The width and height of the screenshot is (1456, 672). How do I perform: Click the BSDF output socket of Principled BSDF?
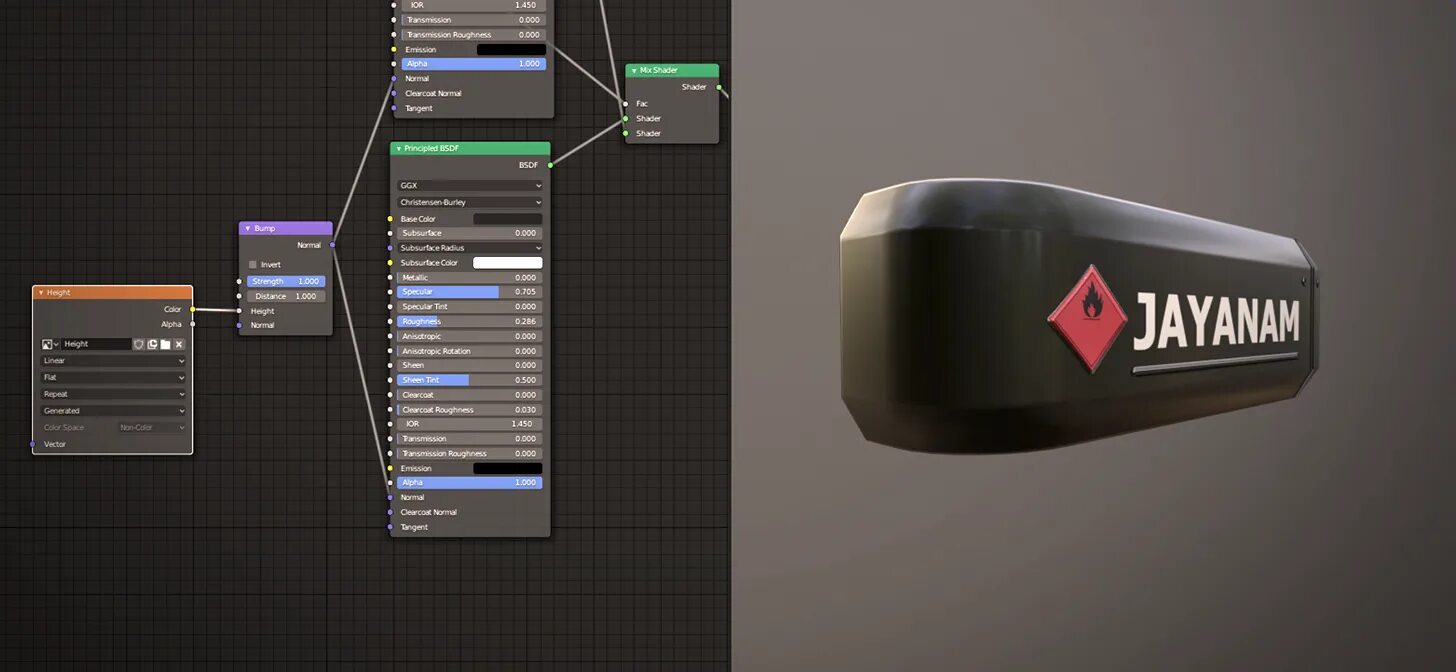click(x=550, y=164)
